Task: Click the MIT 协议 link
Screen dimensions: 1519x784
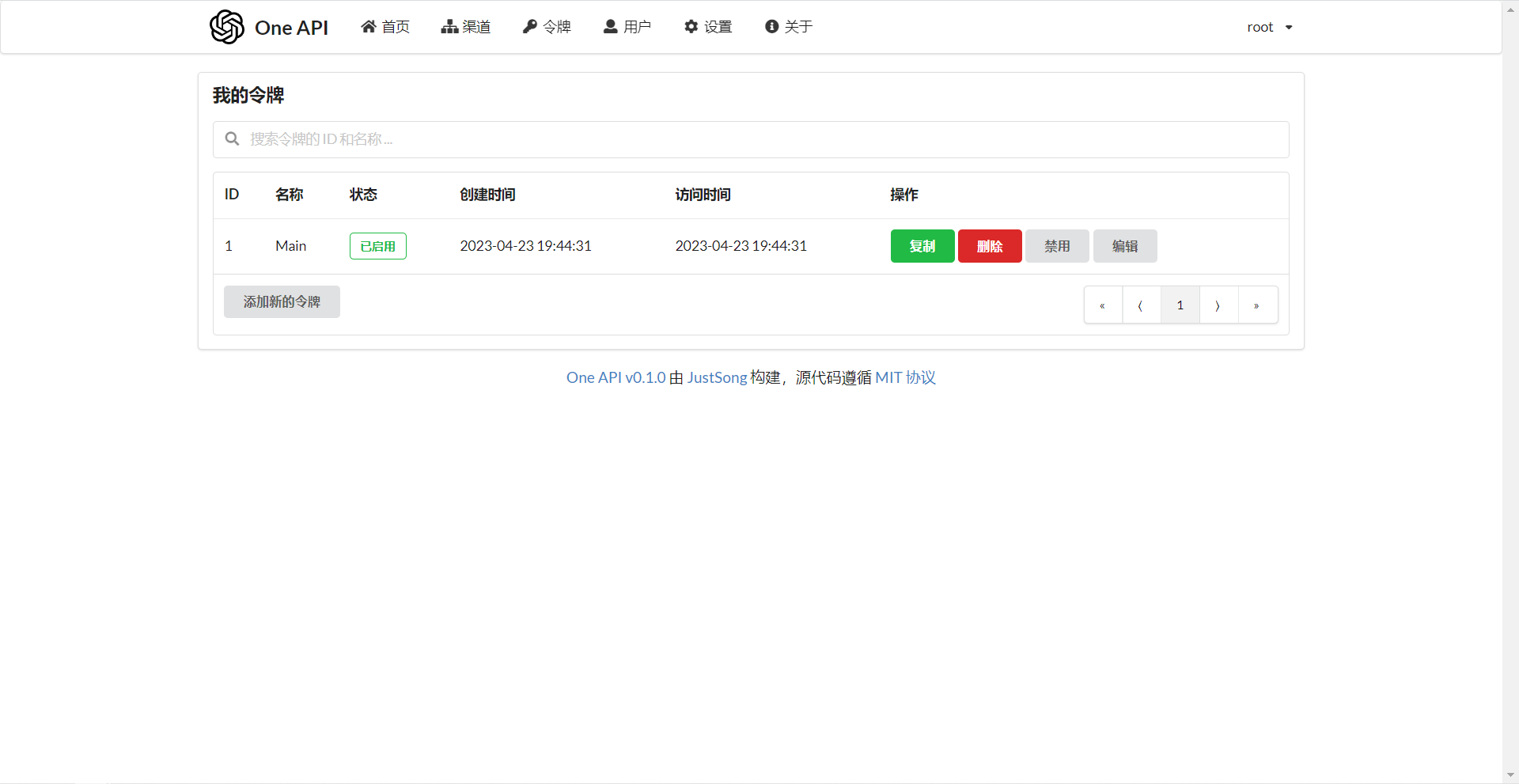Action: tap(905, 377)
